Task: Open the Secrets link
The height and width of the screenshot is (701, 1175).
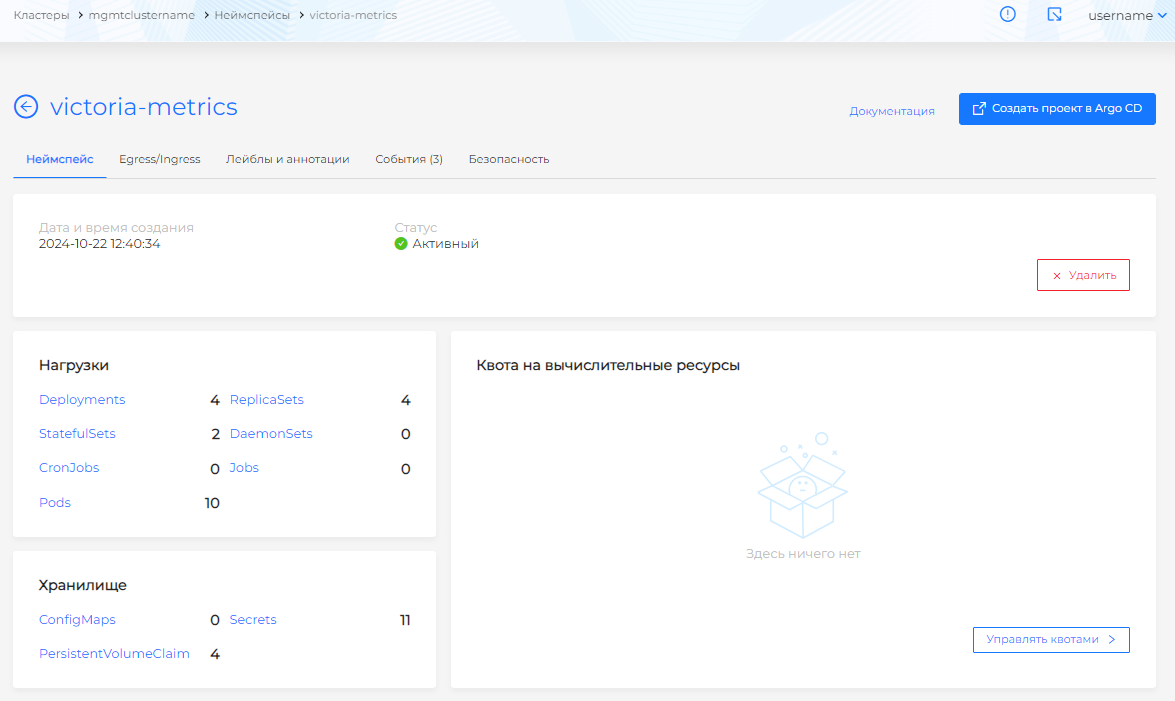Action: (x=253, y=620)
